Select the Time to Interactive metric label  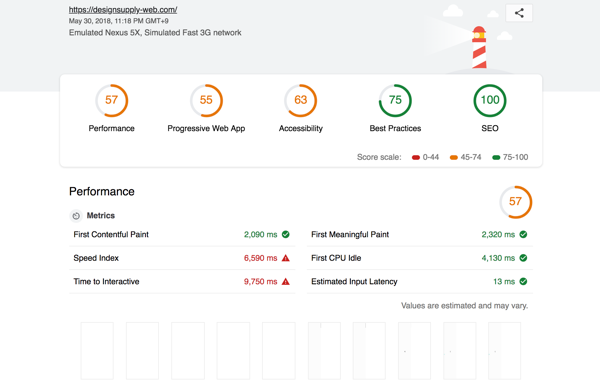click(x=106, y=282)
